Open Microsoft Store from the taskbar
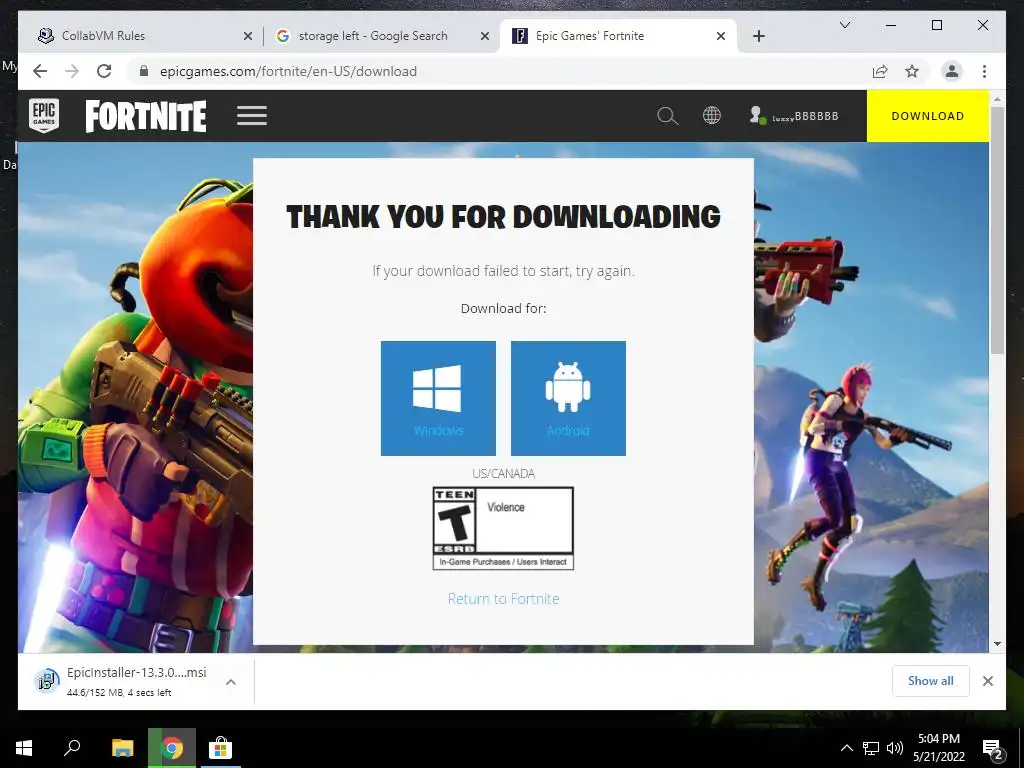Viewport: 1024px width, 768px height. pos(220,748)
